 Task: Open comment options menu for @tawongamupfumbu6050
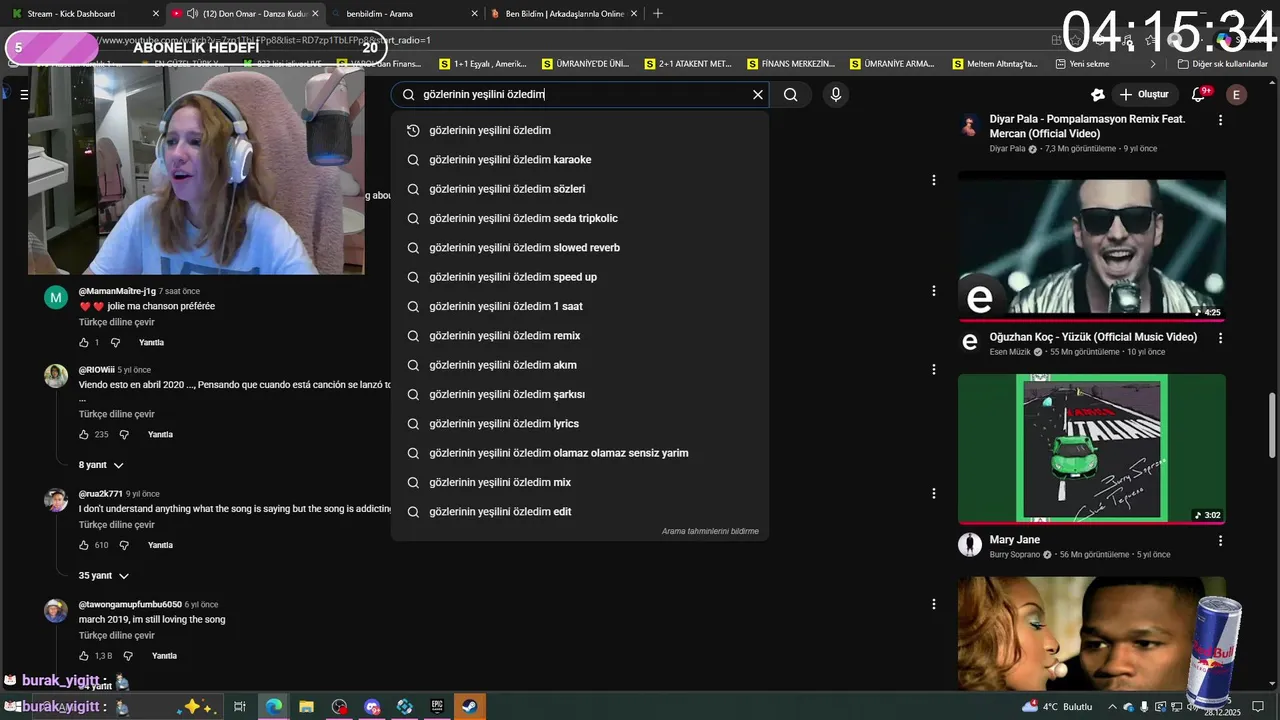933,604
